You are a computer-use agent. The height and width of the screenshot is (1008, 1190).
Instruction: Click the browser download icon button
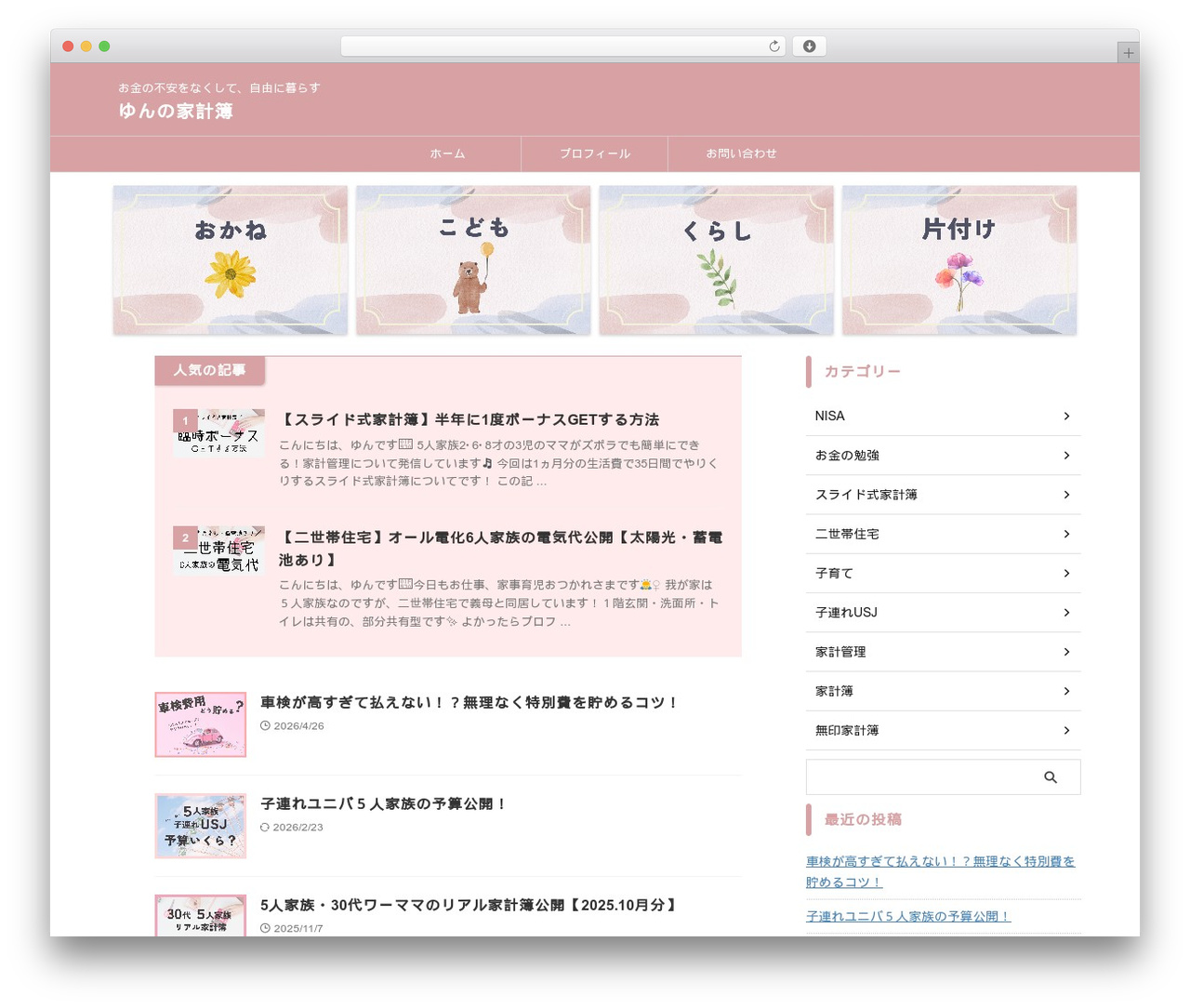(809, 46)
